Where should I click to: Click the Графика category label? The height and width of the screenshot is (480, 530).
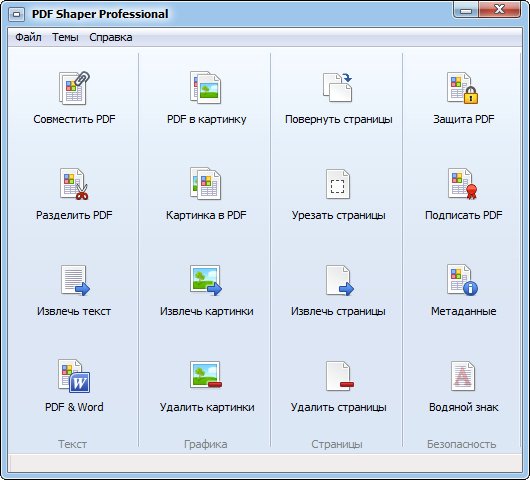click(206, 444)
